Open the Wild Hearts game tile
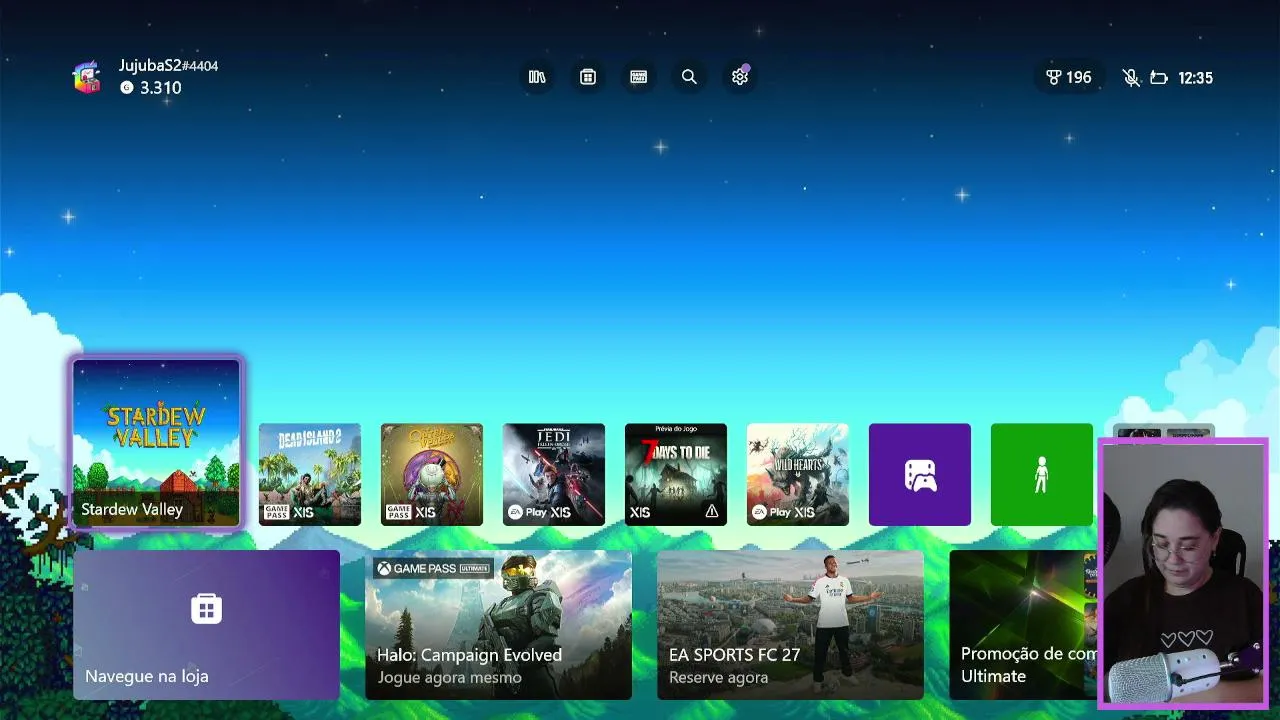Screen dimensions: 1280x720 tap(798, 475)
